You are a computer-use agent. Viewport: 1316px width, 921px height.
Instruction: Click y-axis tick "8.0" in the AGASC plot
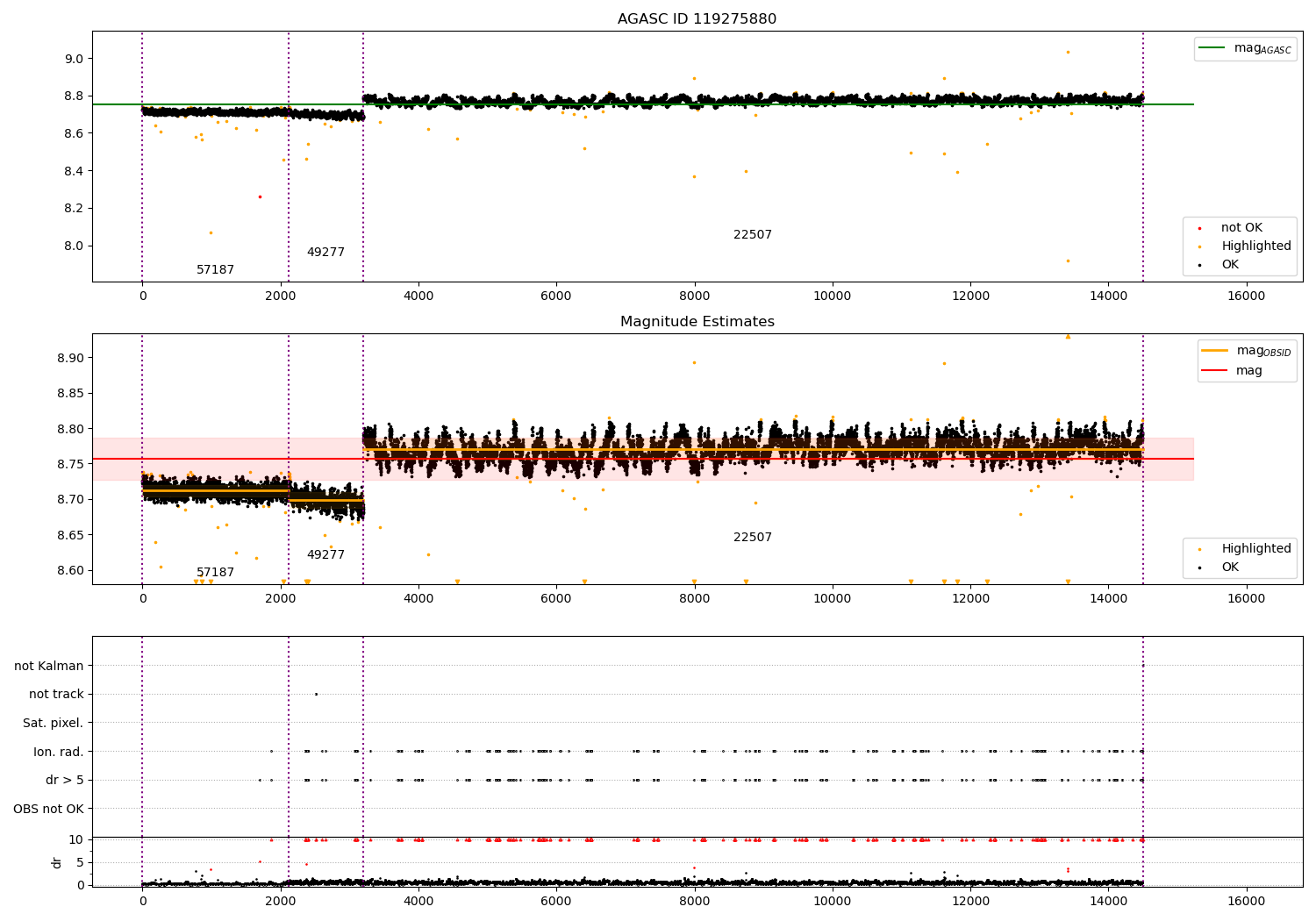74,246
